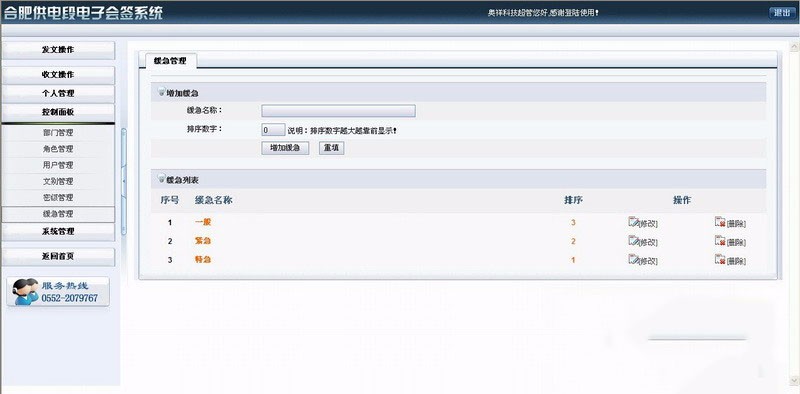
Task: Click the edit icon for 一般 row
Action: pos(633,221)
